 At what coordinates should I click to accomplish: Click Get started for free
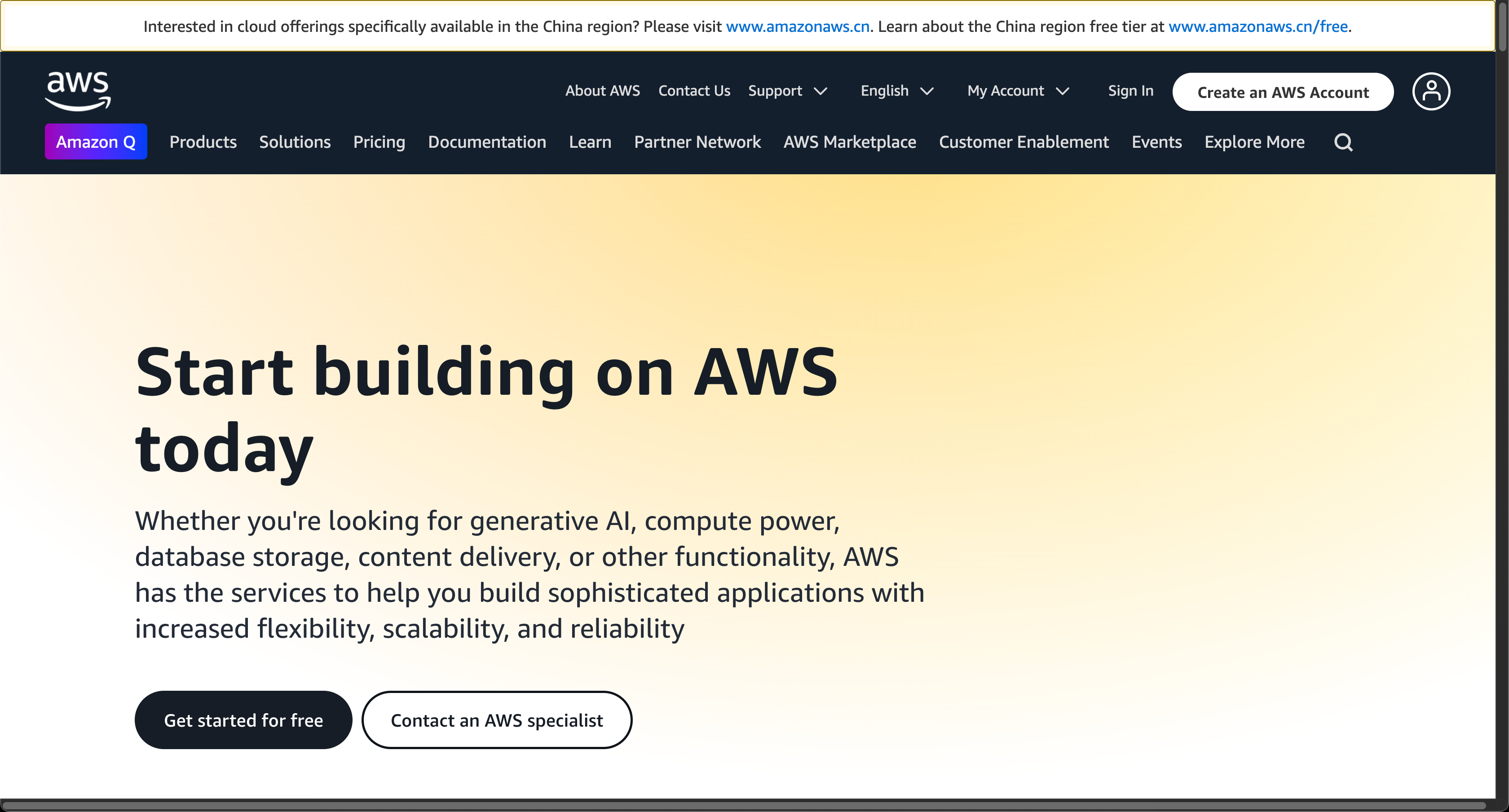pyautogui.click(x=243, y=720)
